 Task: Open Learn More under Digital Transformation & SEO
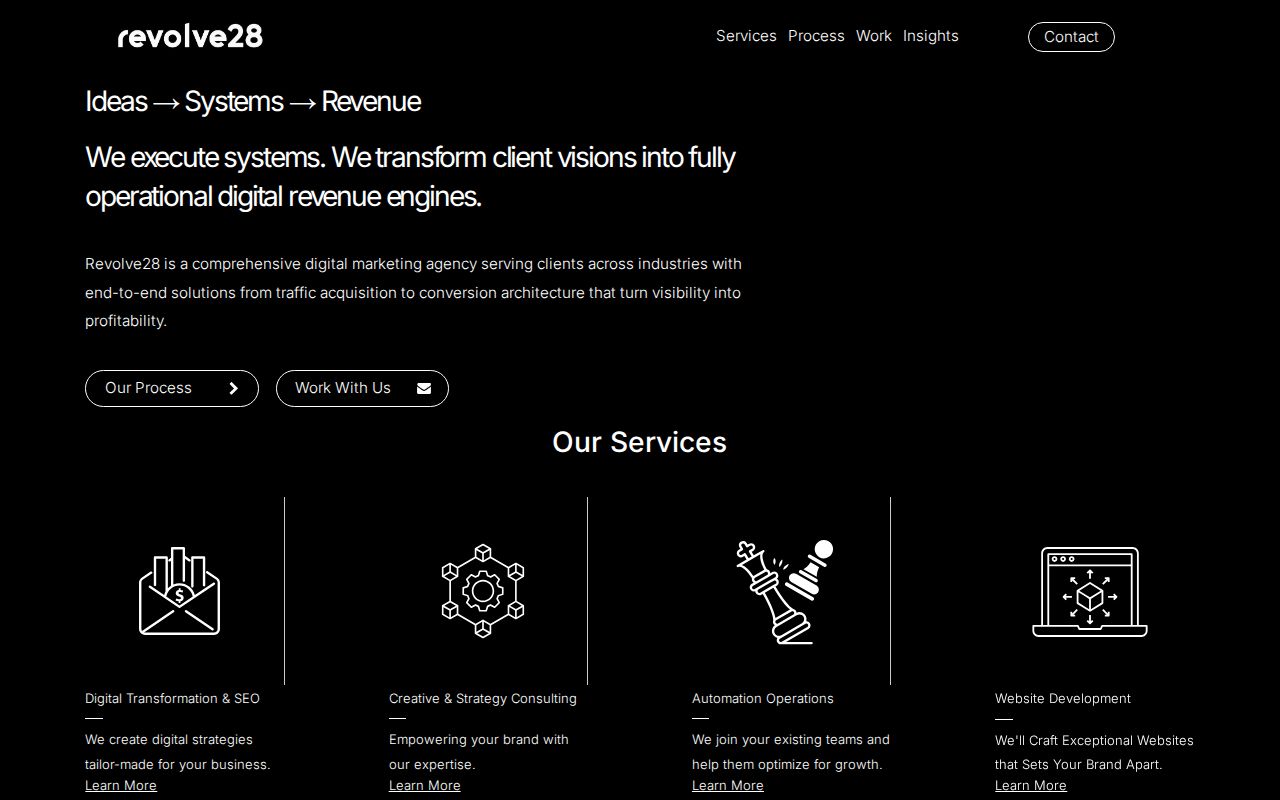(121, 786)
